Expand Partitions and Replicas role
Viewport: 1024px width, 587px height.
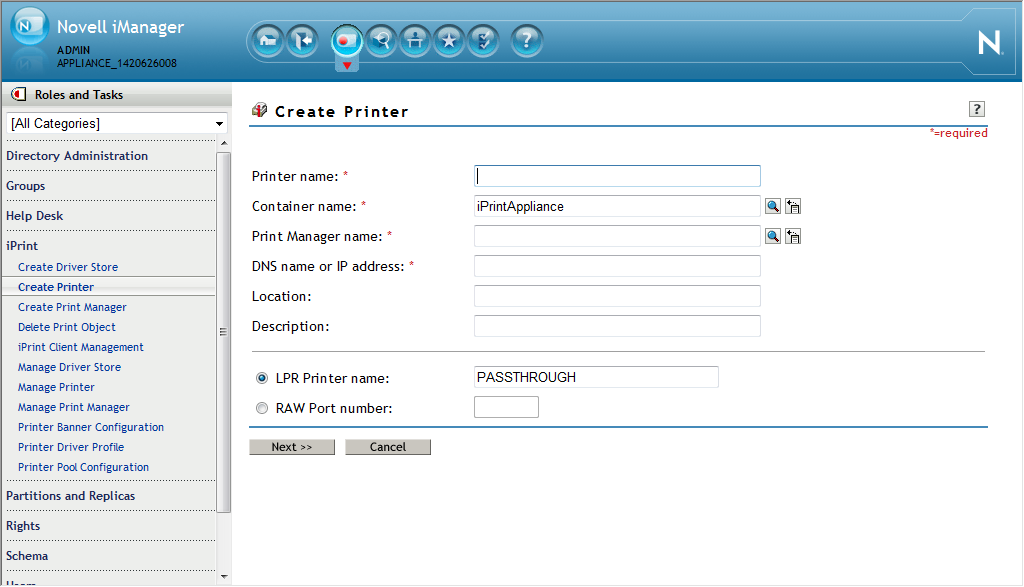71,496
